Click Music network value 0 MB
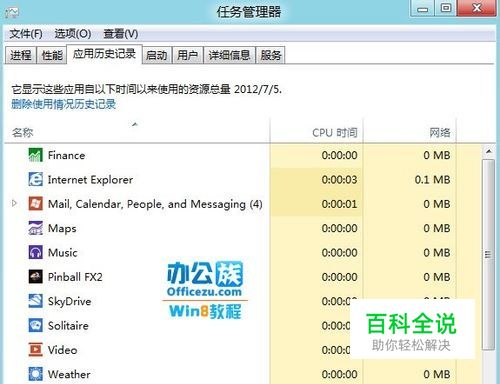The width and height of the screenshot is (500, 384). (437, 253)
